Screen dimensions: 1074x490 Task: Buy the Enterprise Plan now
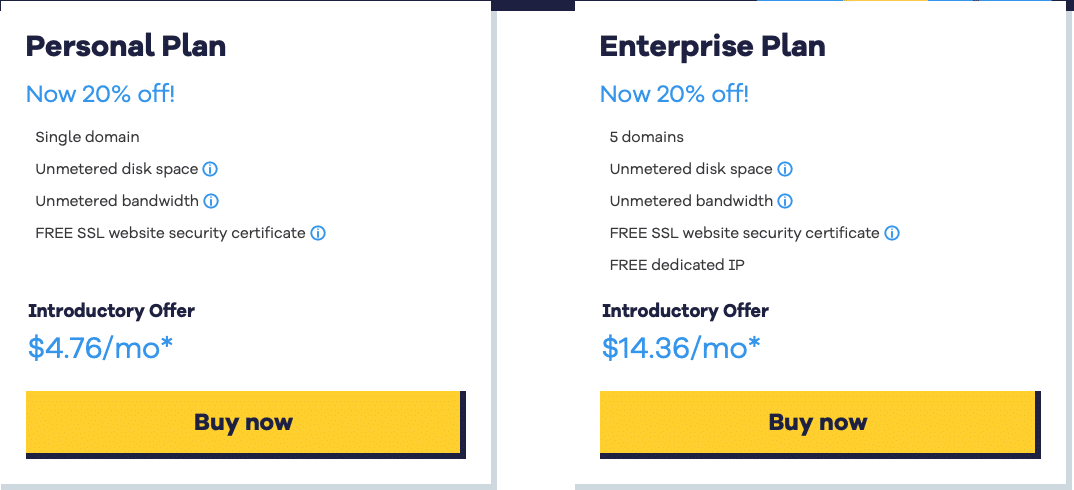pos(817,421)
